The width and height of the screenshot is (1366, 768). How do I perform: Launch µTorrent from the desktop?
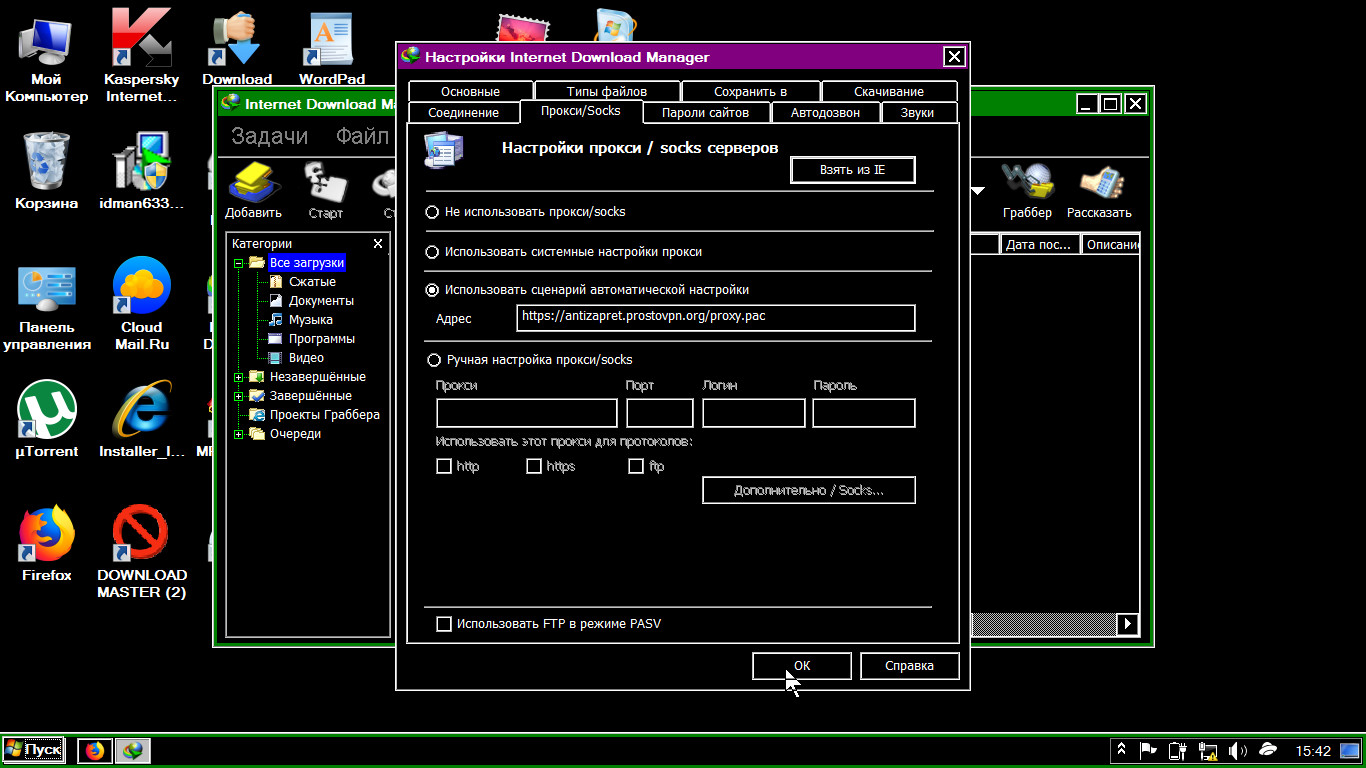coord(46,420)
